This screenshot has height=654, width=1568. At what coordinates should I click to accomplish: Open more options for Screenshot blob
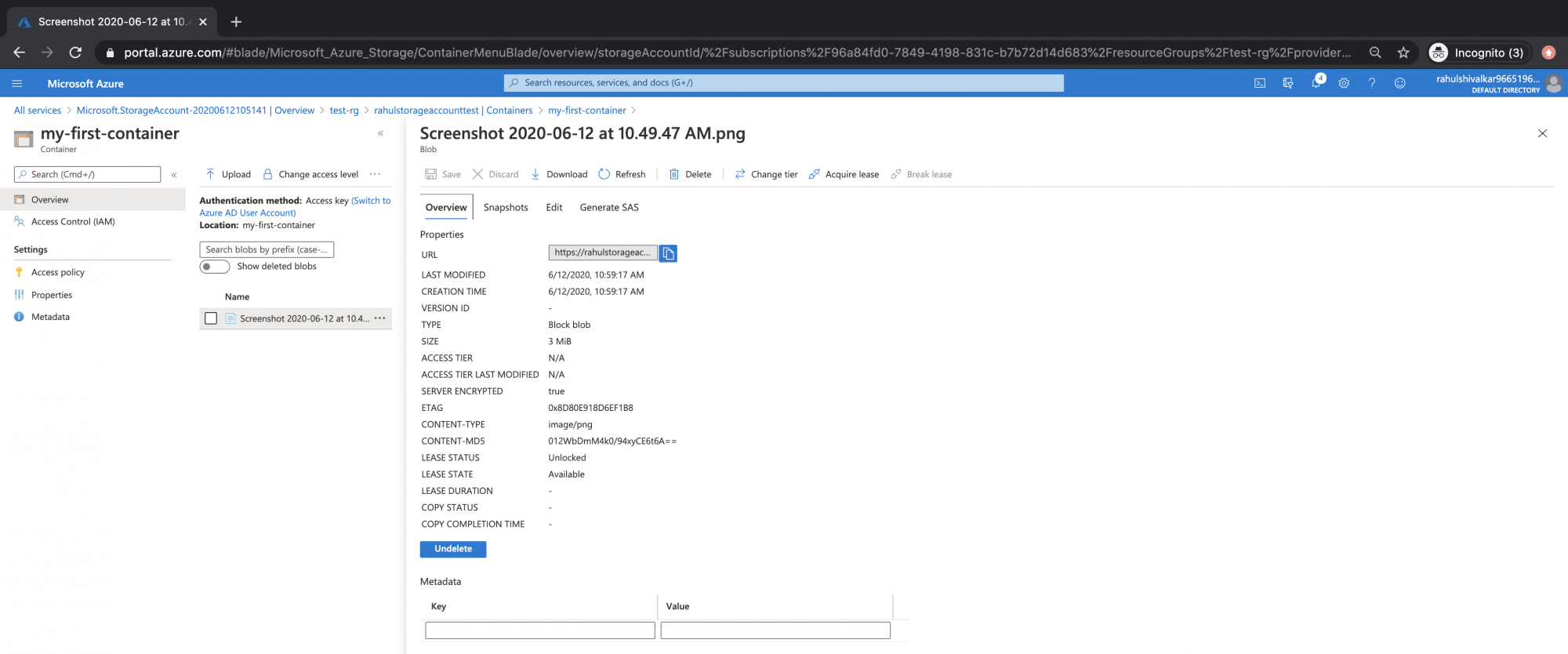pos(380,318)
